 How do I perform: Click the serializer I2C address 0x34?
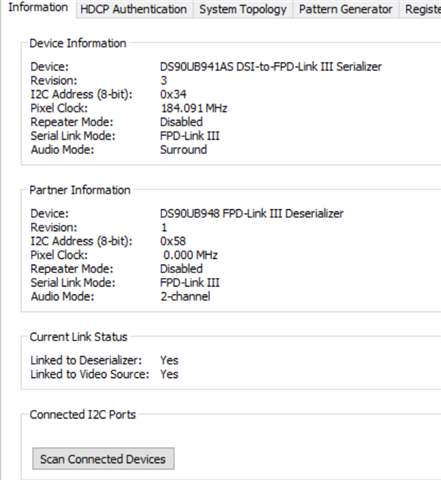pos(173,94)
